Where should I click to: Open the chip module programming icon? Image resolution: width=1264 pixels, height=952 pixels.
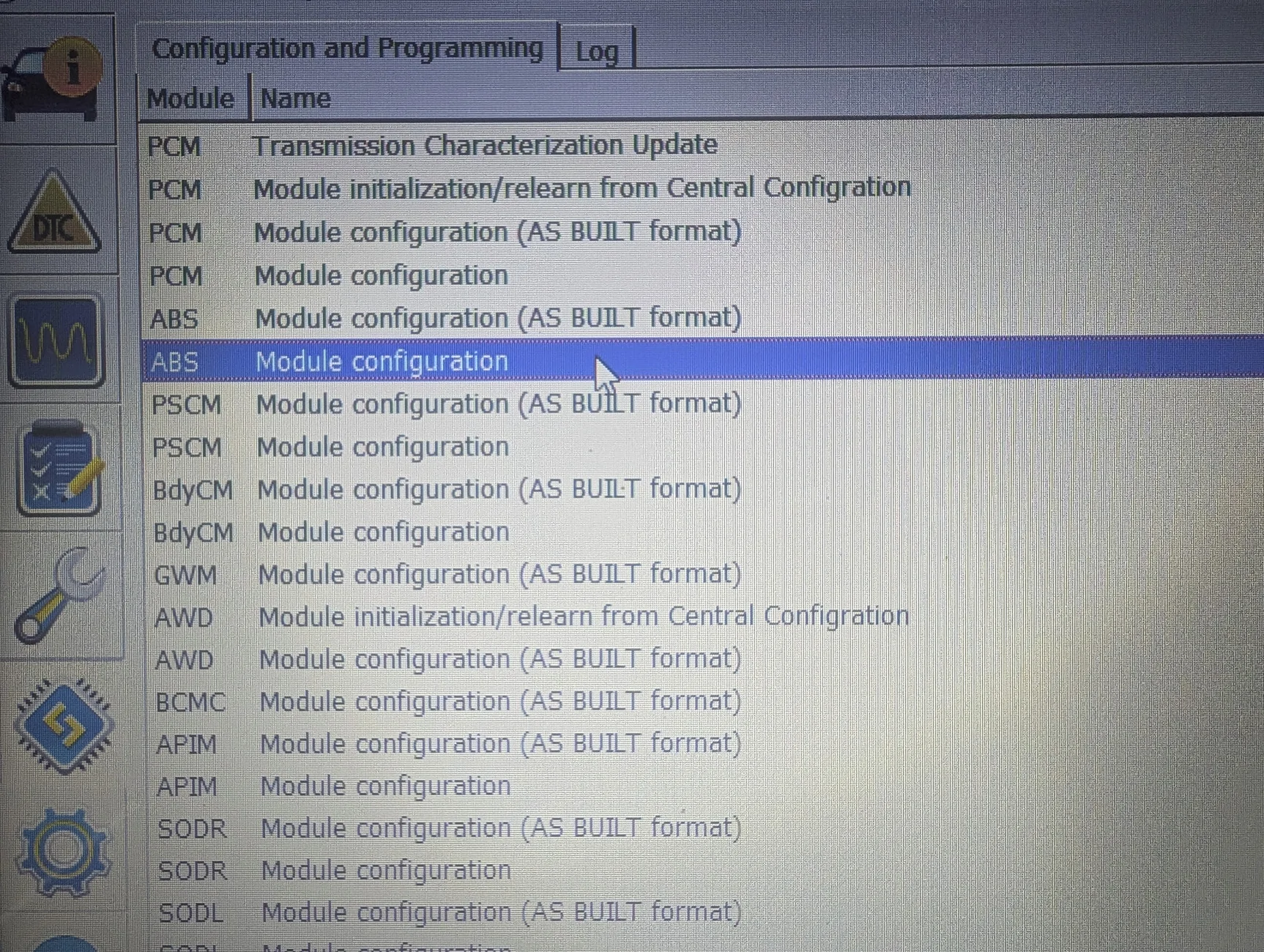point(63,725)
